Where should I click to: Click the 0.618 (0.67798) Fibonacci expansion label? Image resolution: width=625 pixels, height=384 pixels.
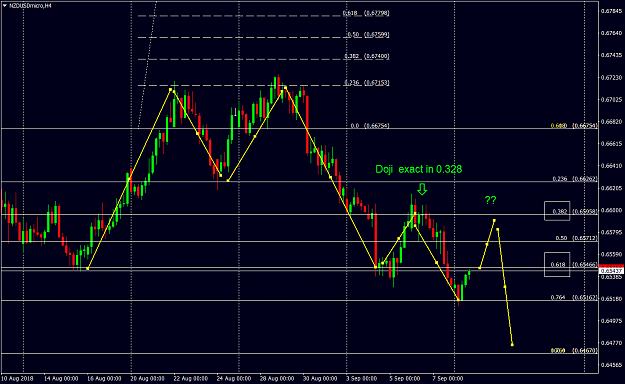(366, 13)
